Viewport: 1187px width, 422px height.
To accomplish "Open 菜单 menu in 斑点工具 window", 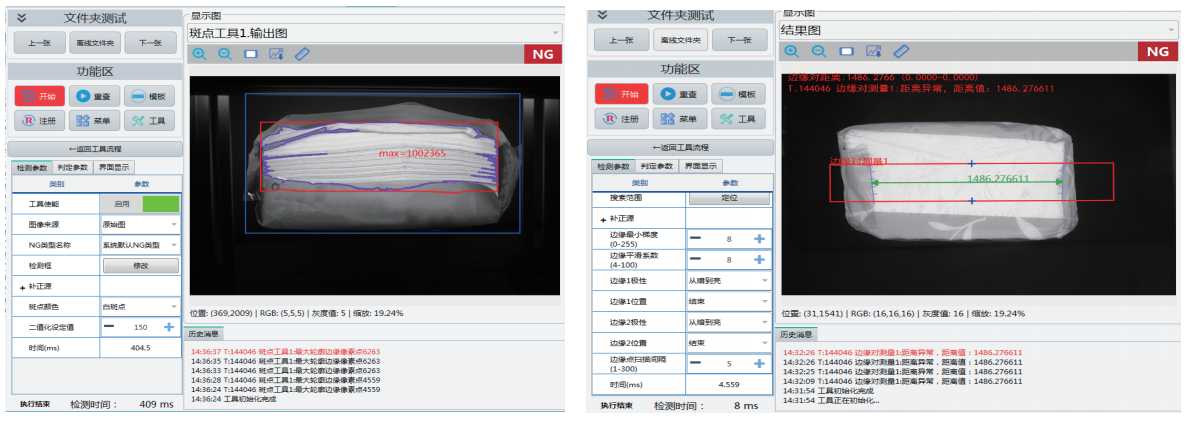I will coord(95,120).
